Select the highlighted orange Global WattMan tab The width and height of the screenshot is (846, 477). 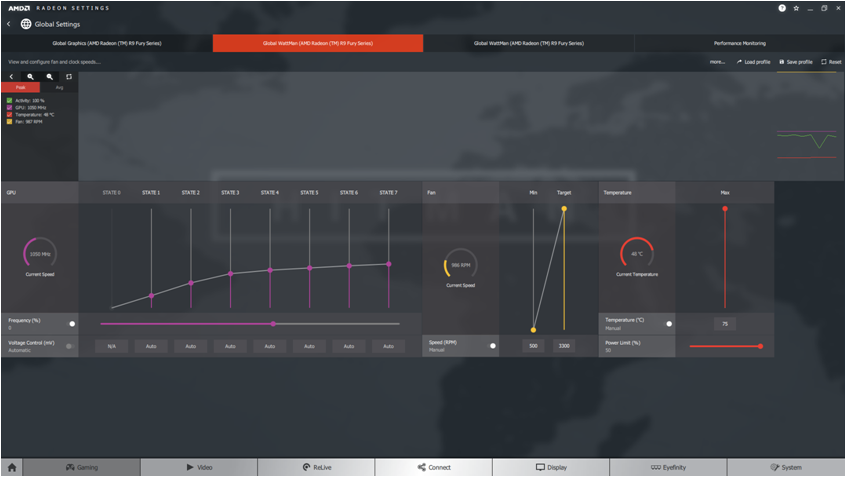(318, 43)
